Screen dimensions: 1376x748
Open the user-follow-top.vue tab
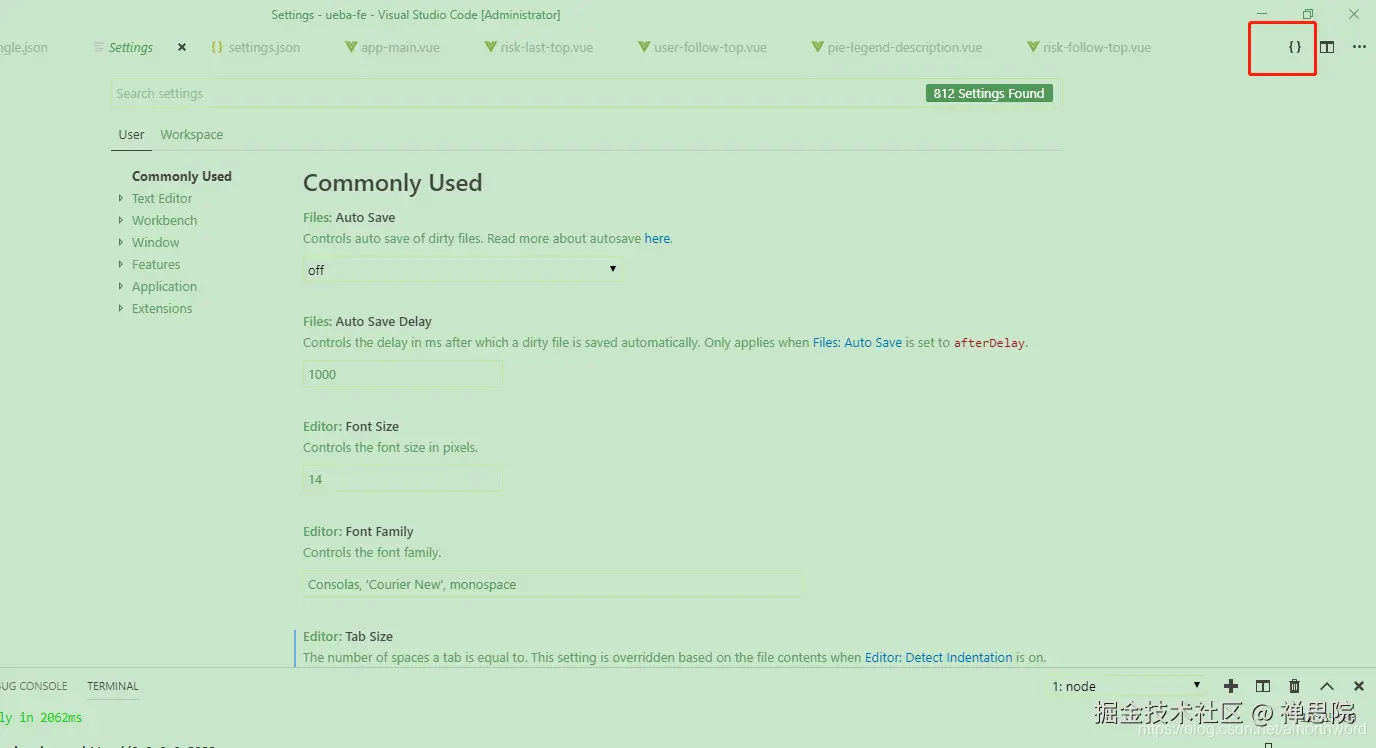702,47
